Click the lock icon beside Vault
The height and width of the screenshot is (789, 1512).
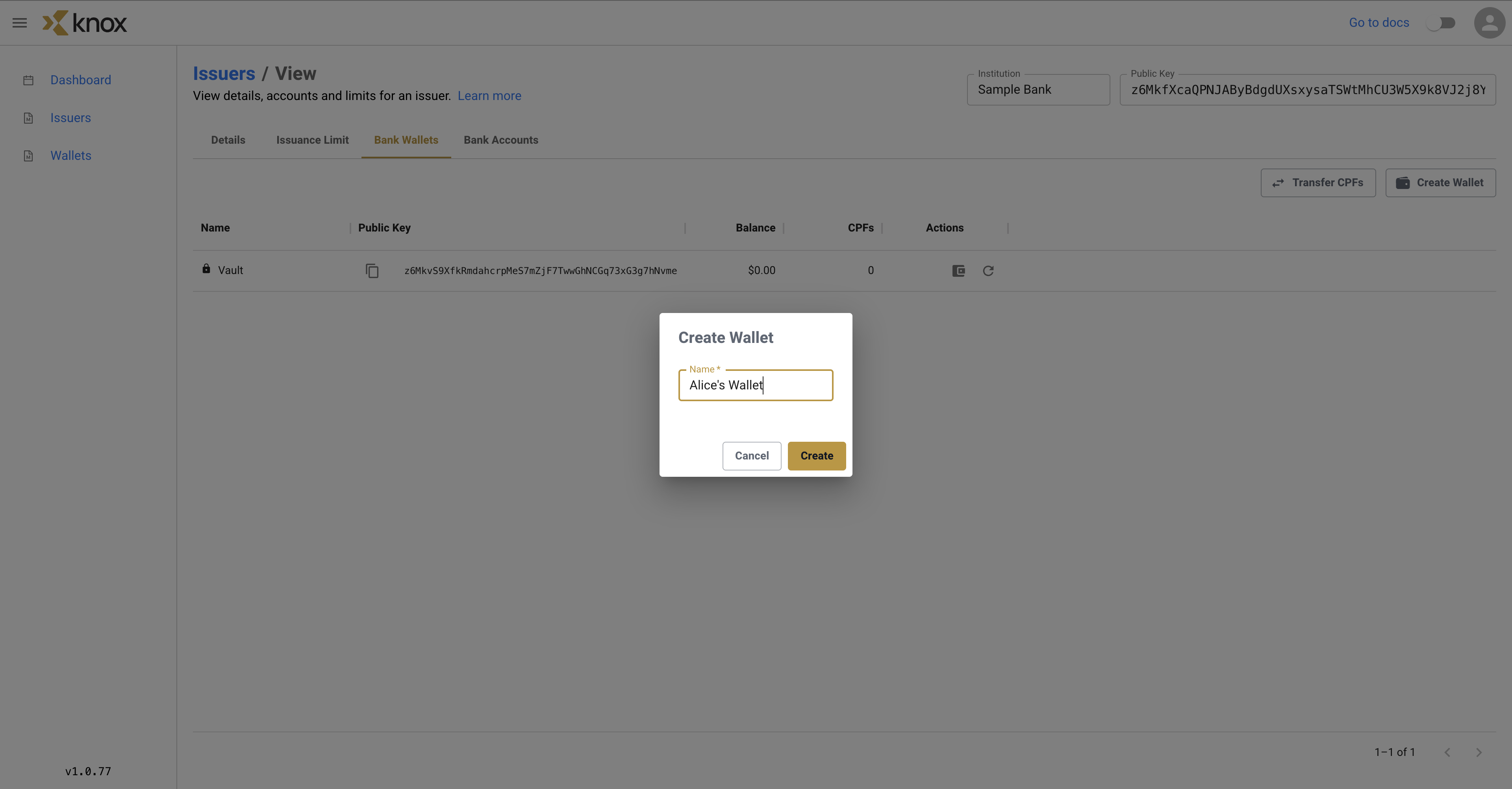[x=206, y=269]
